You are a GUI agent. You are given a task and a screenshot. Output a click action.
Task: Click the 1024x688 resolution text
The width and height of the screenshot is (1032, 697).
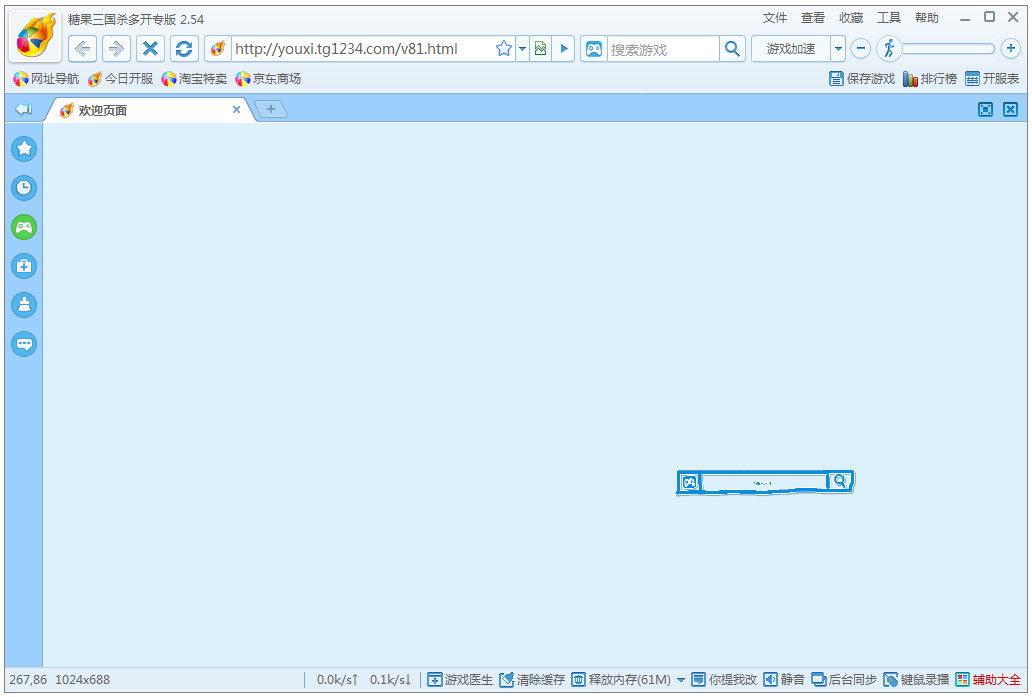(x=82, y=680)
